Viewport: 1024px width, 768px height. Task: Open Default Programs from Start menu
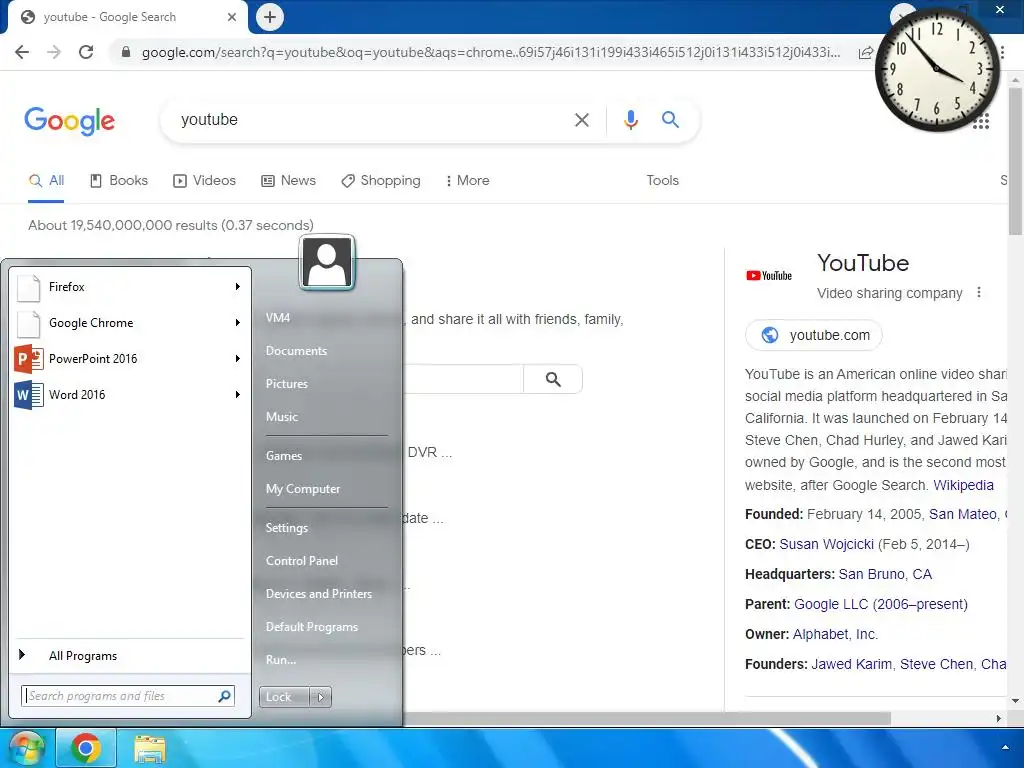point(312,626)
